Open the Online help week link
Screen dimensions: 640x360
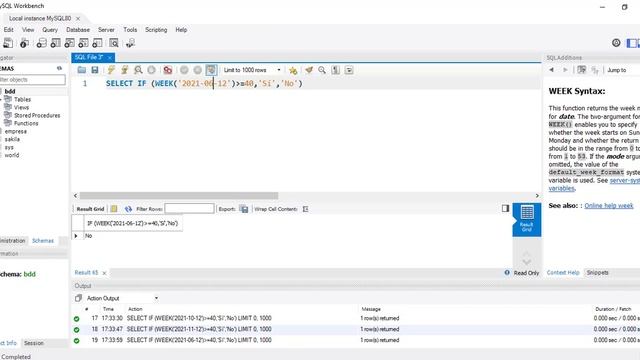click(609, 206)
